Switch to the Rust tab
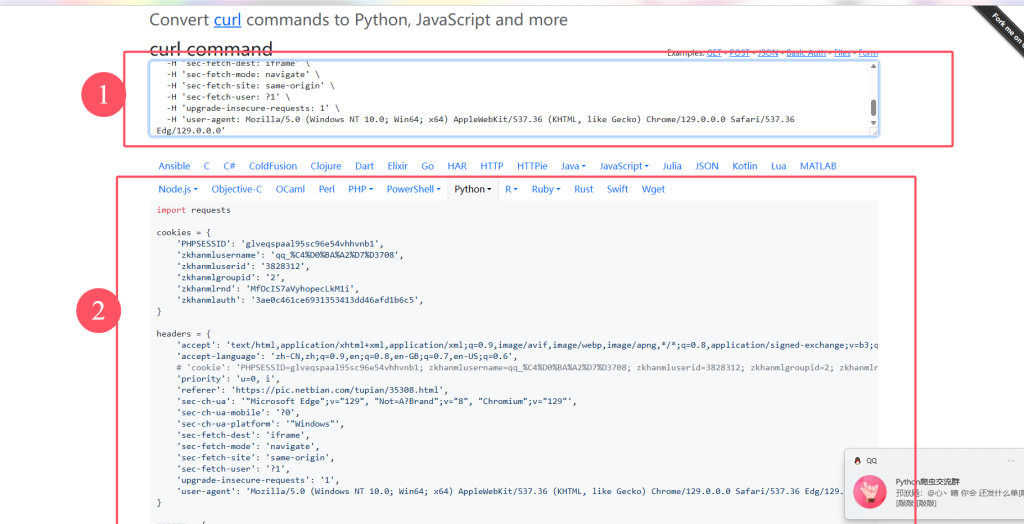The height and width of the screenshot is (524, 1024). [x=583, y=189]
